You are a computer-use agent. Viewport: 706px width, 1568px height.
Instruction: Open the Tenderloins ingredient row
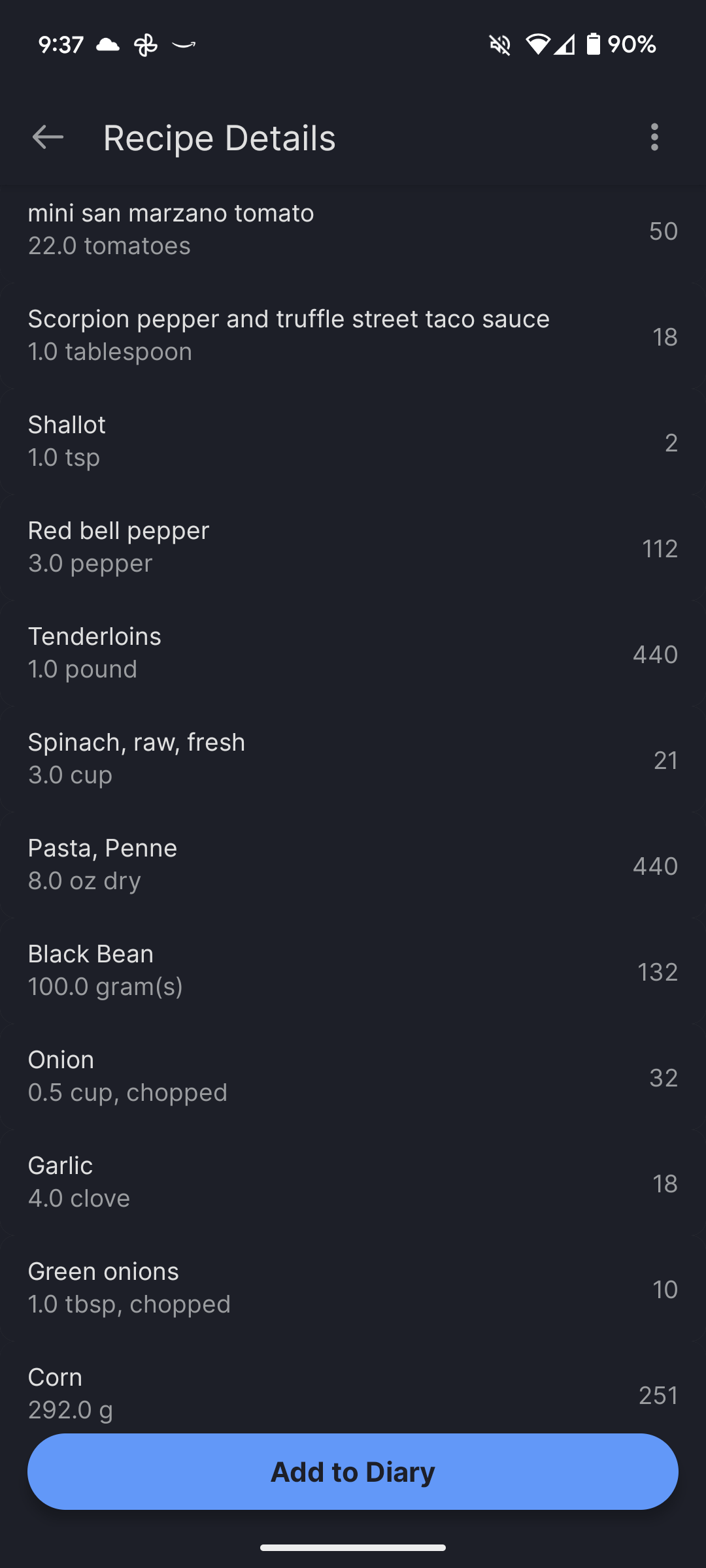point(353,653)
